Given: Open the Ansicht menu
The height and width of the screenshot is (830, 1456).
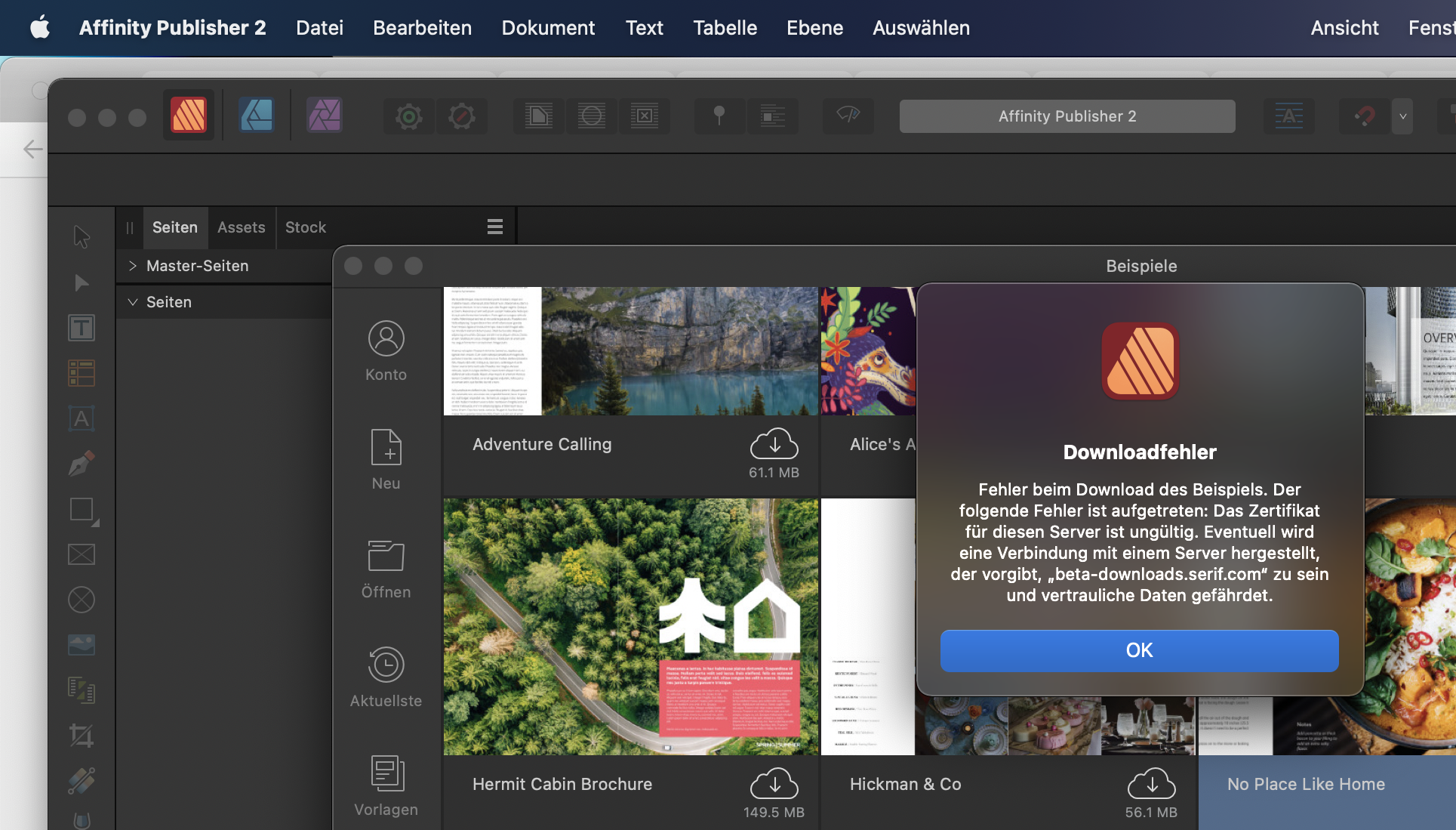Looking at the screenshot, I should pyautogui.click(x=1344, y=28).
